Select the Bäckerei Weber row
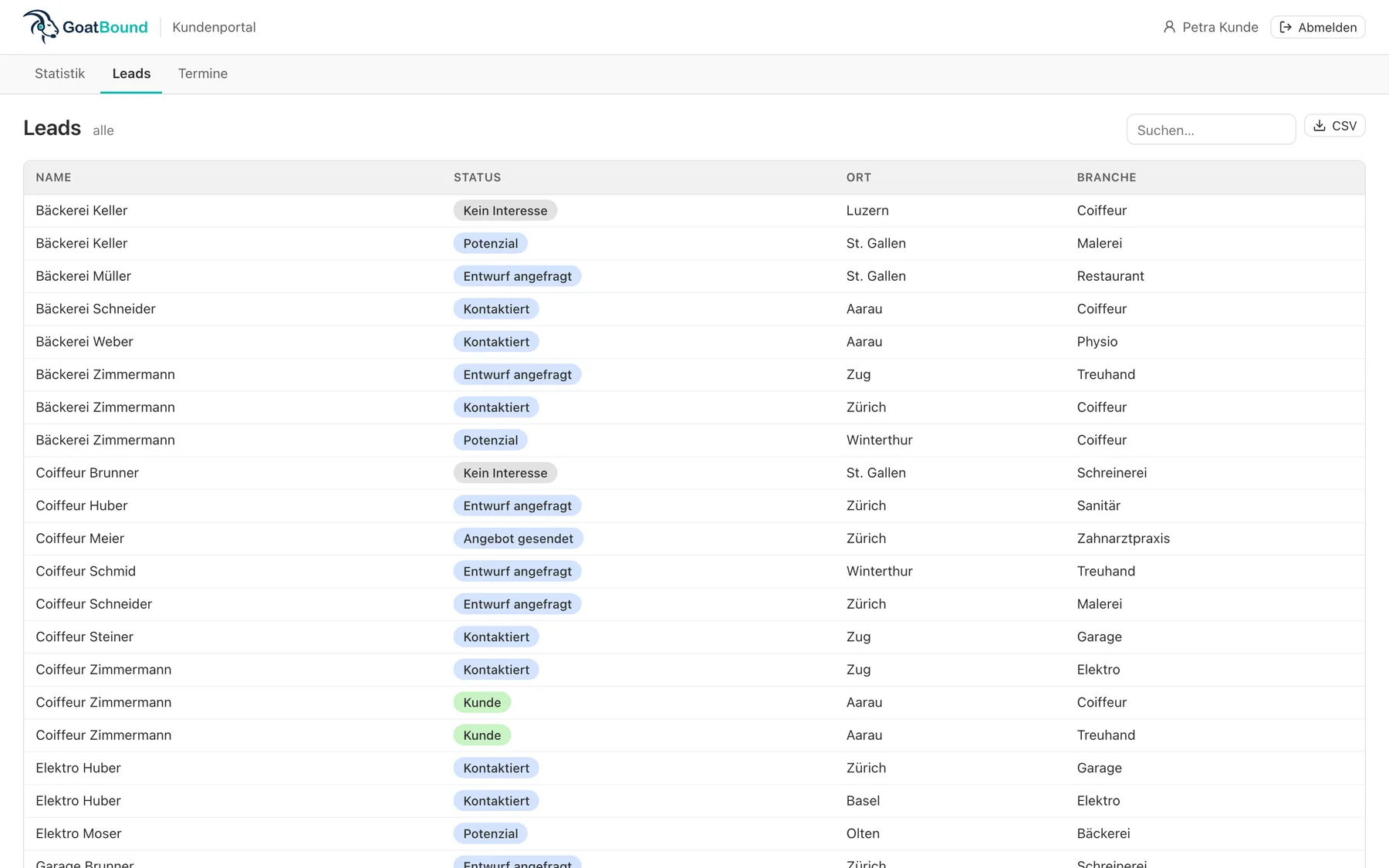Image resolution: width=1389 pixels, height=868 pixels. tap(694, 342)
